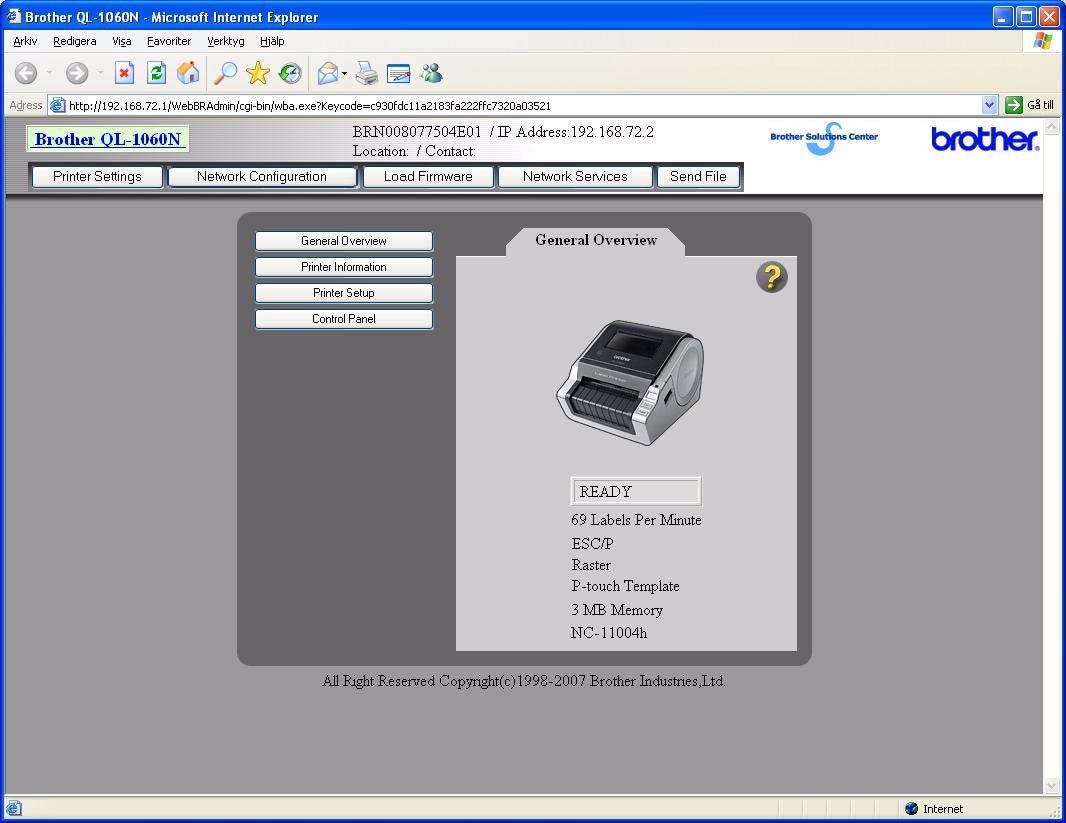1066x823 pixels.
Task: Click the '3 MB Memory' text
Action: 617,610
